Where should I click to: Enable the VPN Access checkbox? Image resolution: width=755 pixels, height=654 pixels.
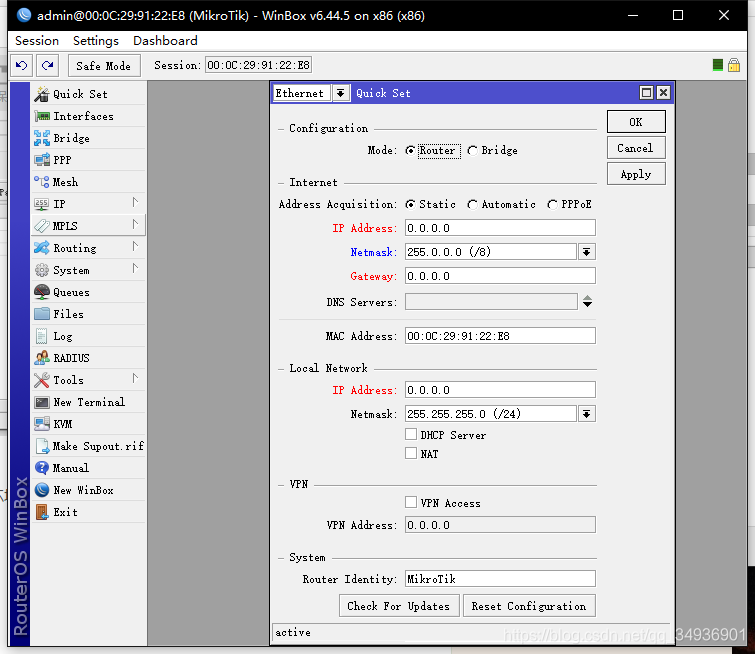[x=411, y=502]
